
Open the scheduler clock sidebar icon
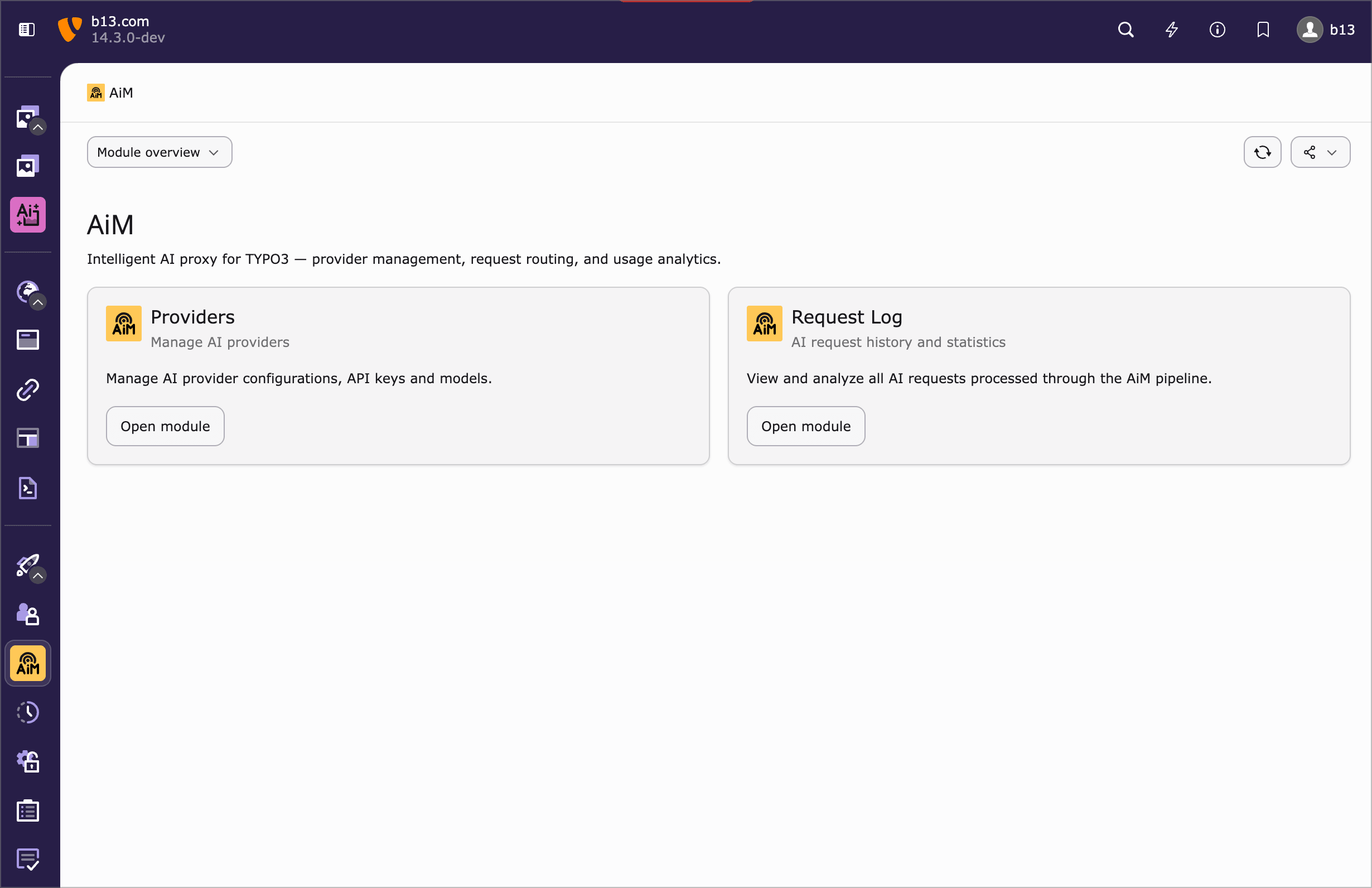pyautogui.click(x=28, y=712)
